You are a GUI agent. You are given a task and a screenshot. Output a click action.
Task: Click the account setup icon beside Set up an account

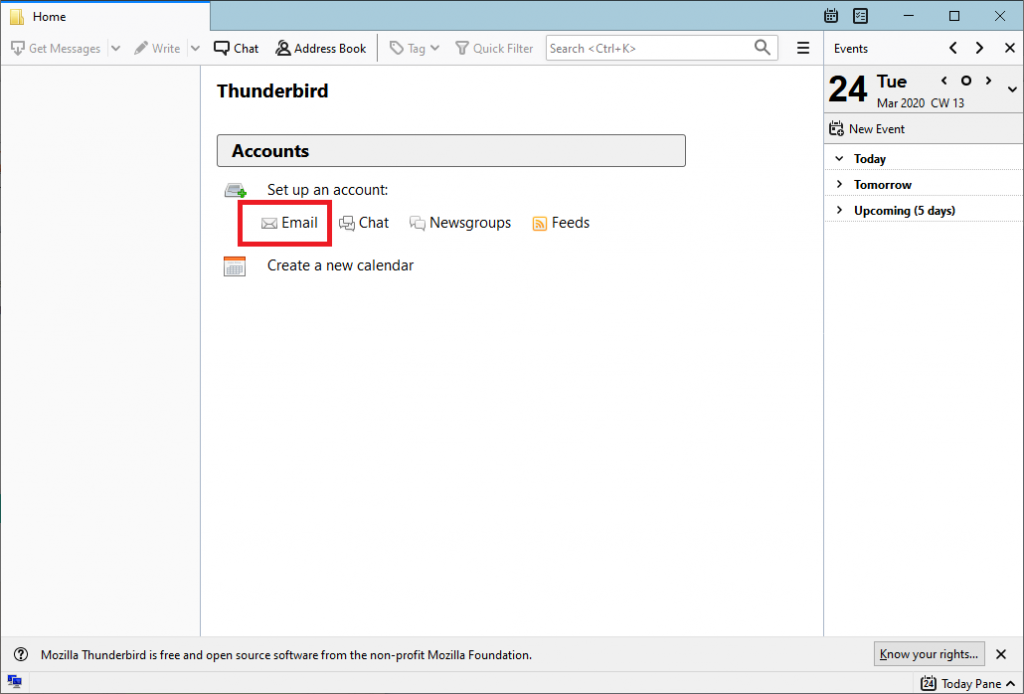point(236,191)
